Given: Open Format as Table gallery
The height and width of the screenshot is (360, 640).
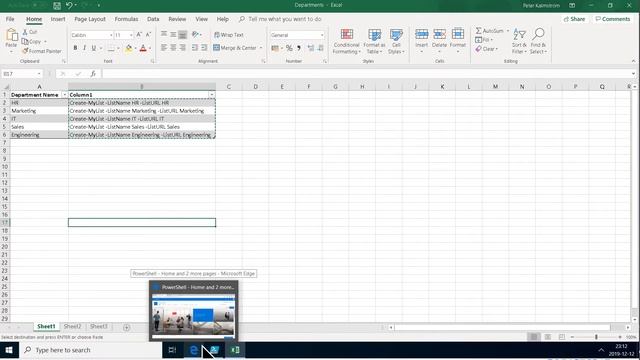Looking at the screenshot, I should (374, 41).
